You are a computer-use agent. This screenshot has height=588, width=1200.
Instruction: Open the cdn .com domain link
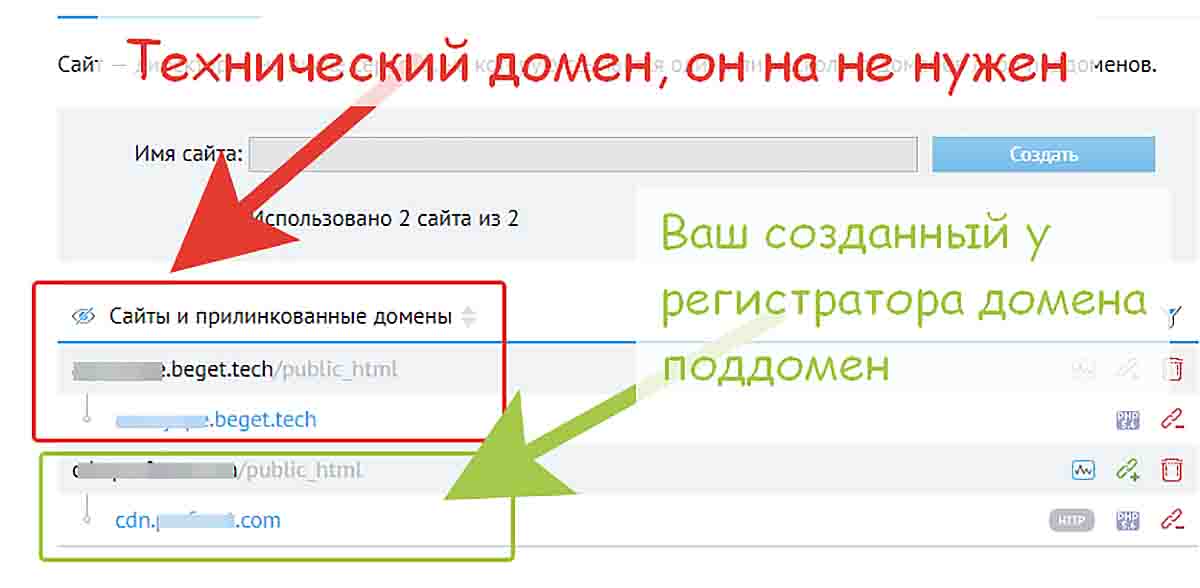coord(198,520)
